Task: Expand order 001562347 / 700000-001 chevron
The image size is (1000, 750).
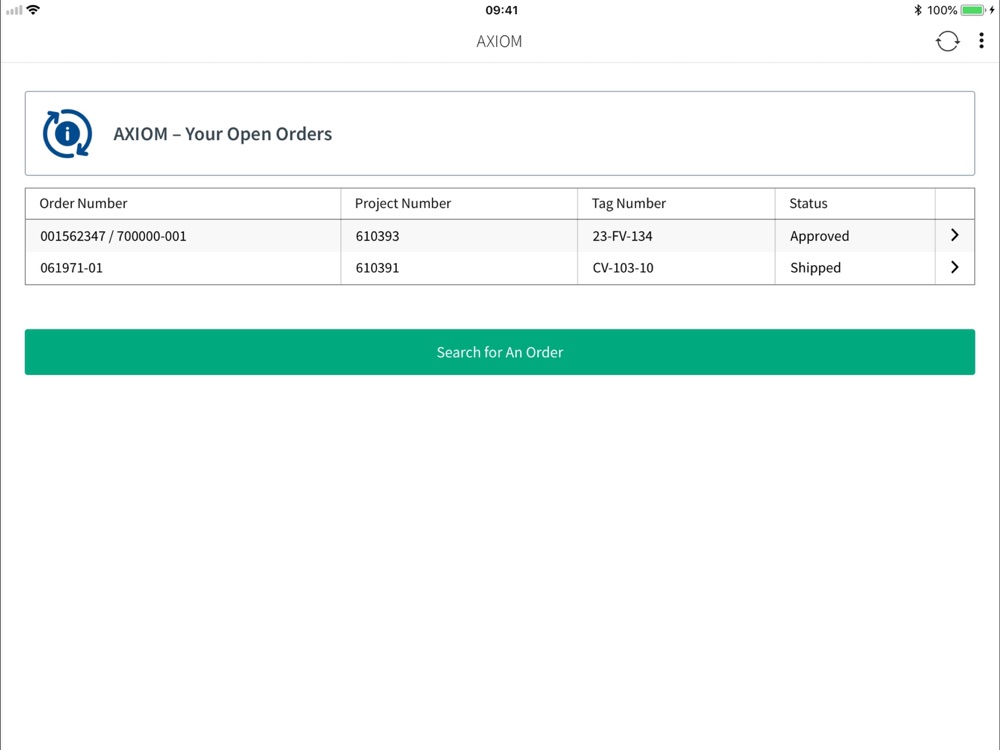Action: 954,236
